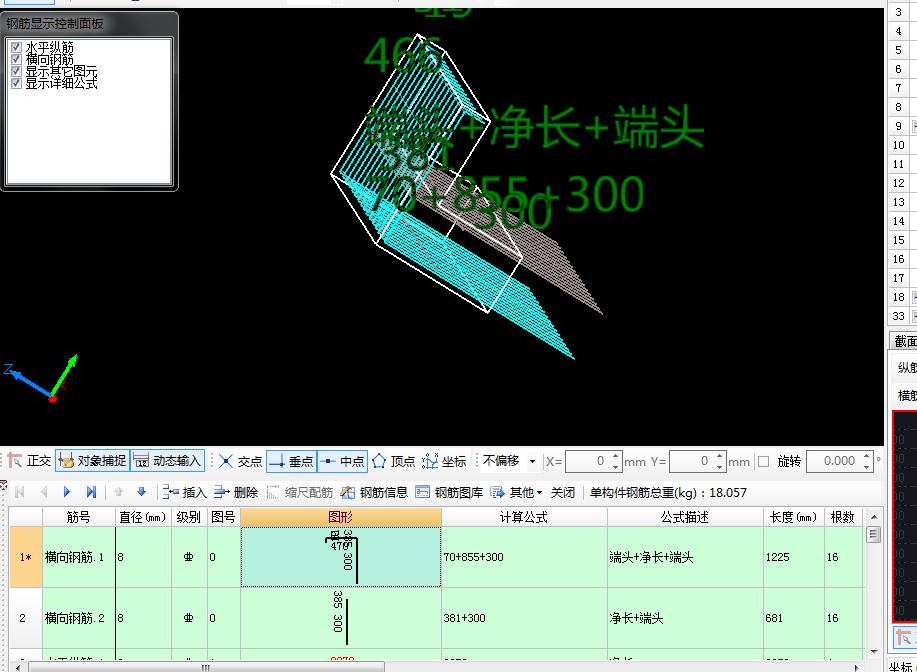The width and height of the screenshot is (917, 672).
Task: Toggle 正交 orthogonal mode
Action: click(x=29, y=461)
